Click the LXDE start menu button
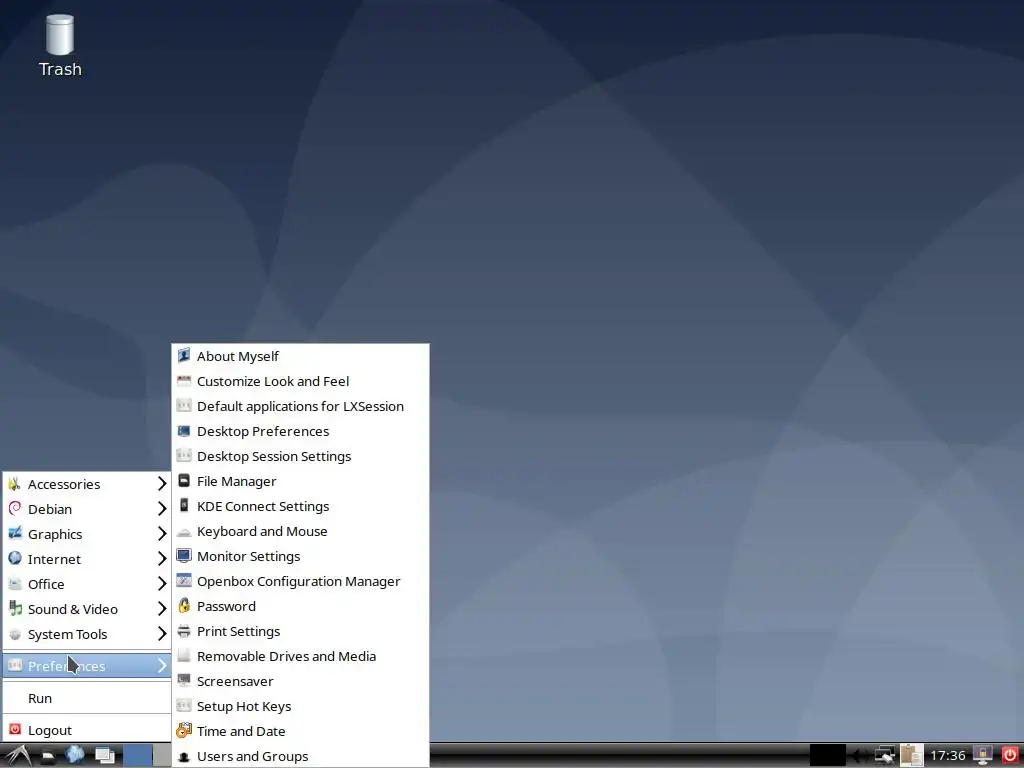The height and width of the screenshot is (768, 1024). (x=17, y=756)
